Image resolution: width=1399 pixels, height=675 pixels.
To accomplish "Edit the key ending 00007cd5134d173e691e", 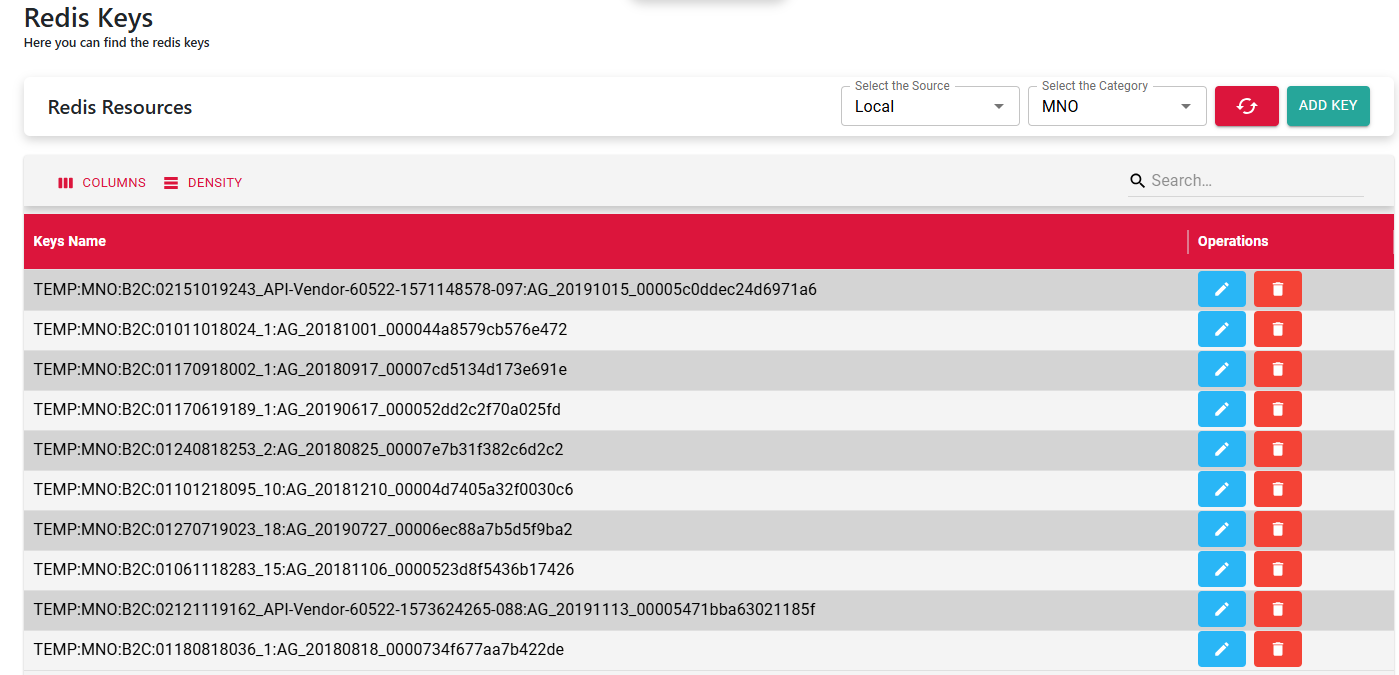I will [1221, 370].
